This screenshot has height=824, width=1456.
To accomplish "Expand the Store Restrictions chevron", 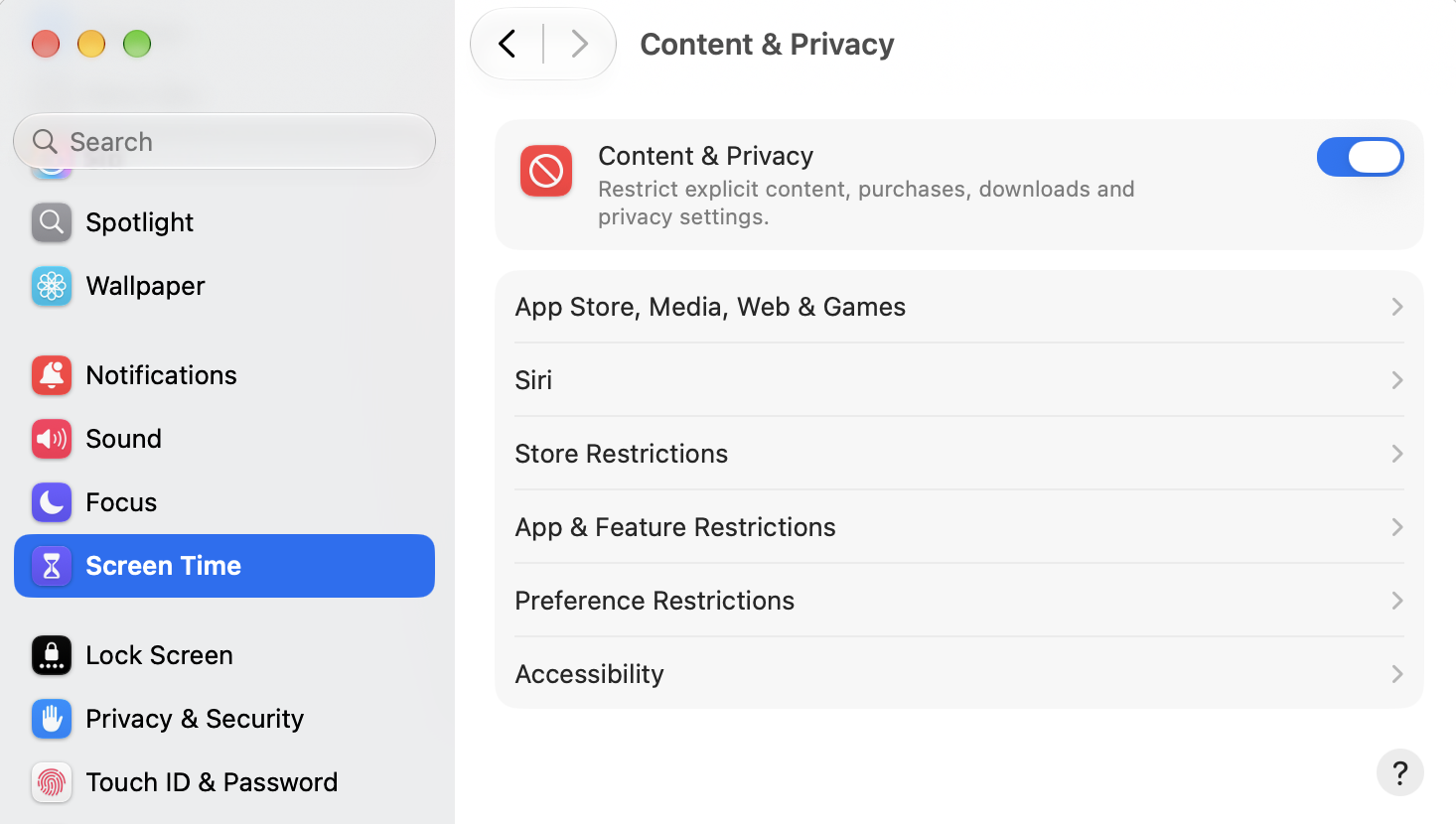I will click(1396, 454).
